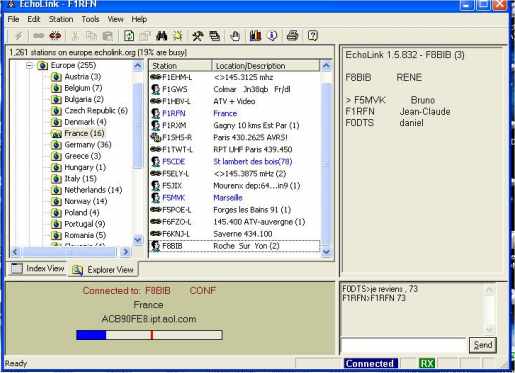
Task: Click the question-mark Help toolbar icon
Action: [x=313, y=36]
